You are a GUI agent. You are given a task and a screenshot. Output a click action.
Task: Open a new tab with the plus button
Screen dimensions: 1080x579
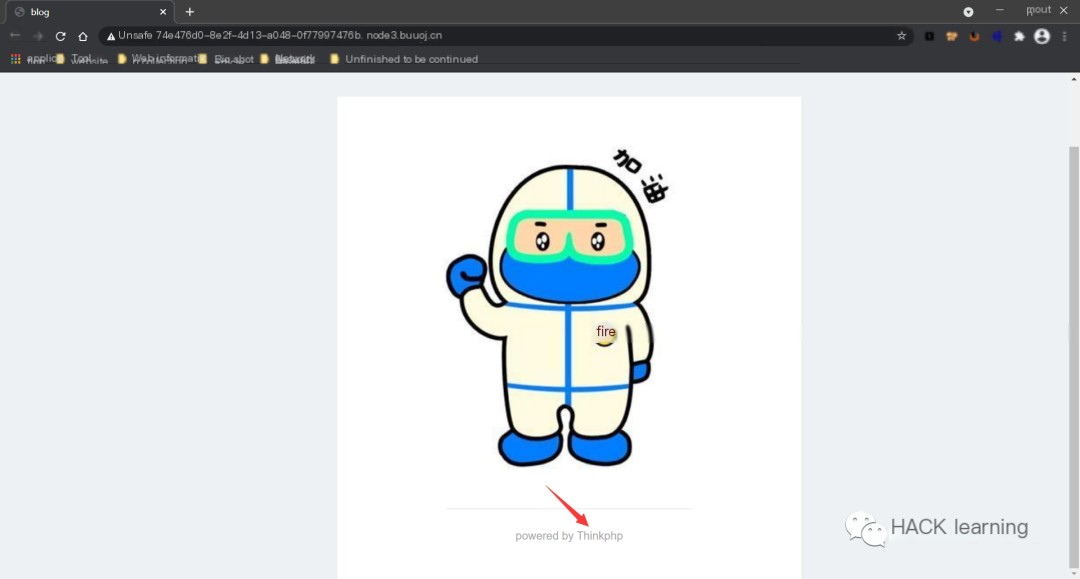(x=189, y=12)
